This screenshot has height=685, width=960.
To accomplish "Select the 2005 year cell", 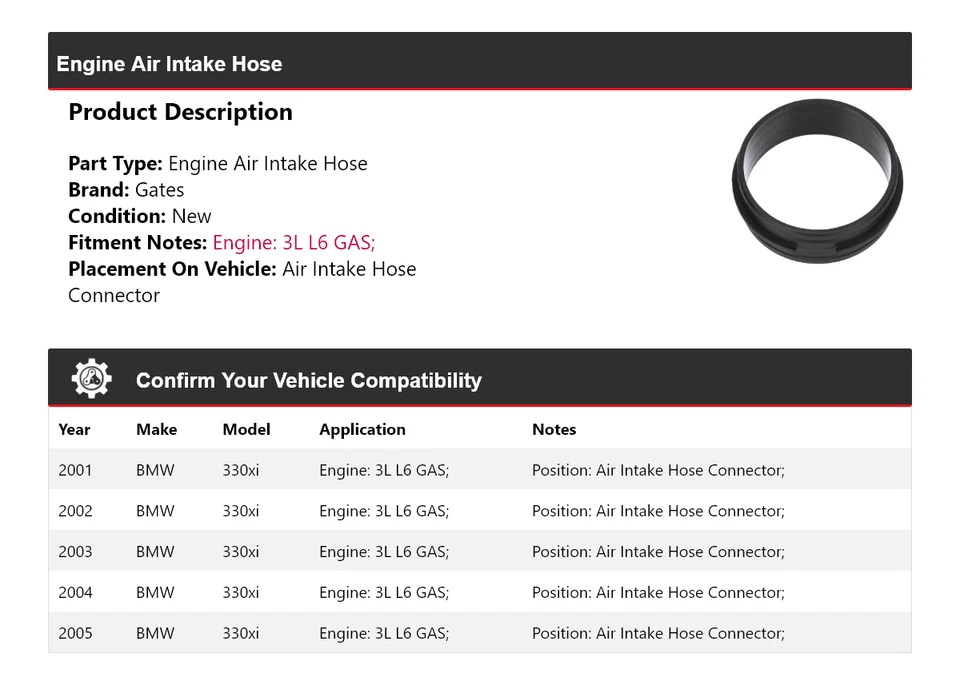I will [75, 633].
